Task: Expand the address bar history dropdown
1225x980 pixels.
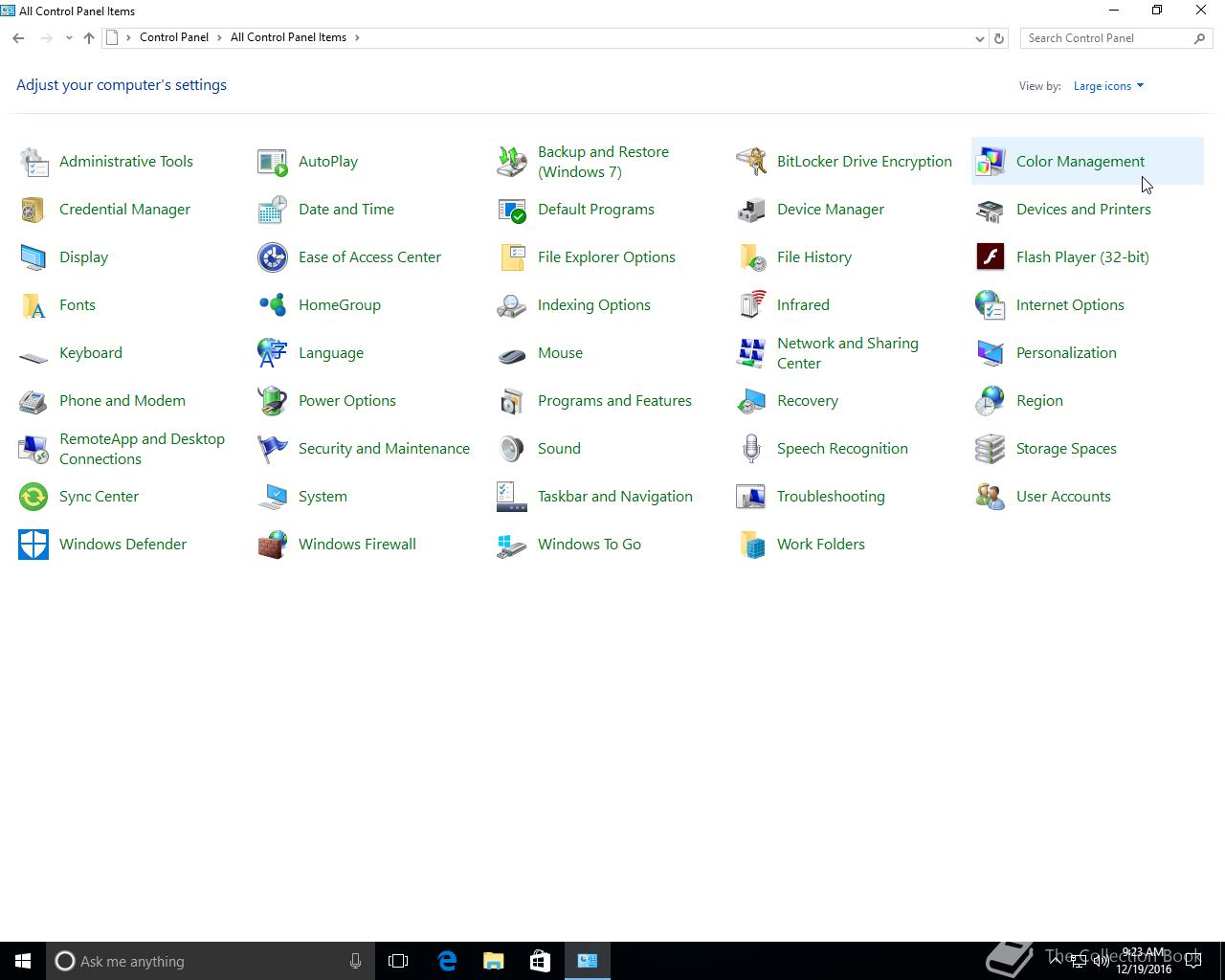Action: coord(979,38)
